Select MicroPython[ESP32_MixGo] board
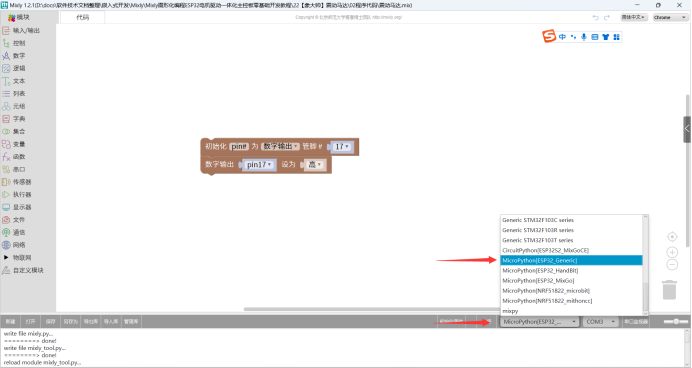692x368 pixels. (x=571, y=281)
